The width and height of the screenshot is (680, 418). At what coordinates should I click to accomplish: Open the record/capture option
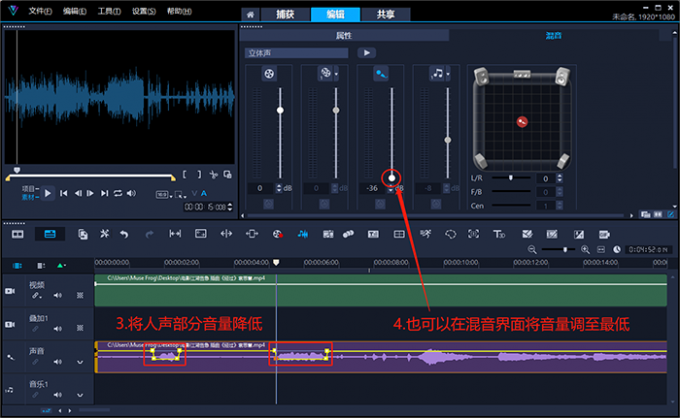(x=278, y=234)
